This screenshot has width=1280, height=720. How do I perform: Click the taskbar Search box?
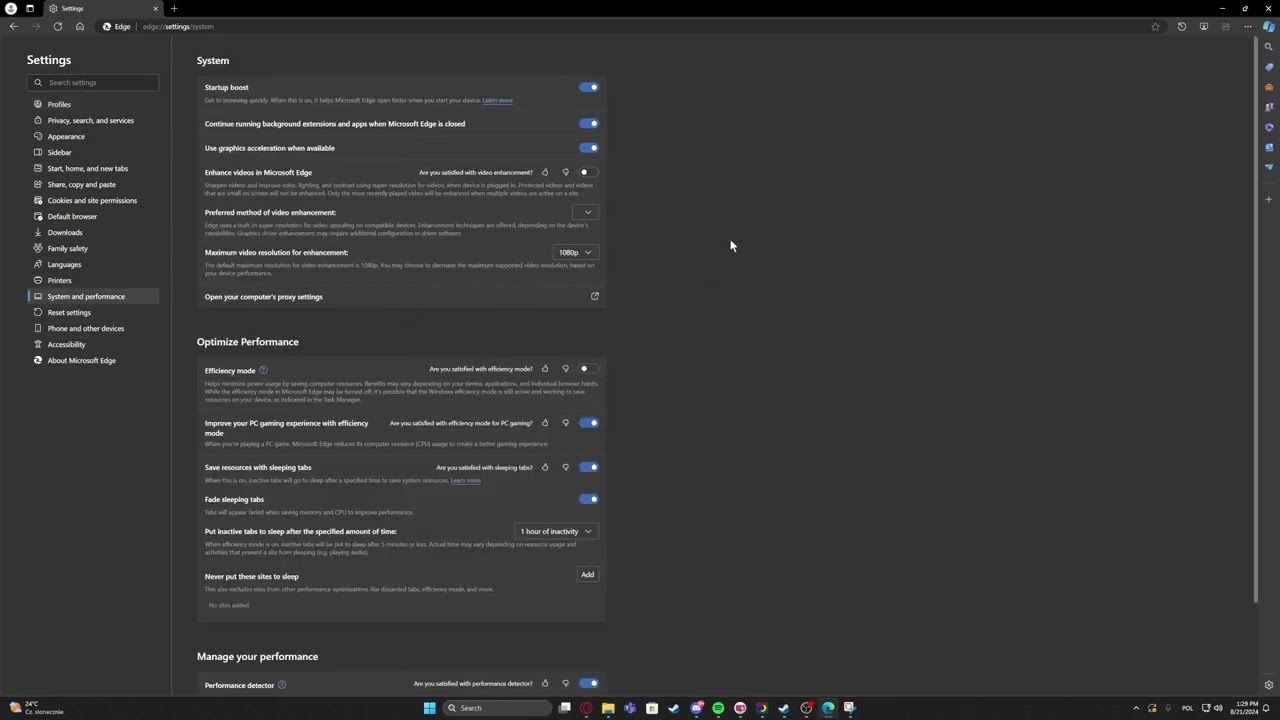point(498,708)
